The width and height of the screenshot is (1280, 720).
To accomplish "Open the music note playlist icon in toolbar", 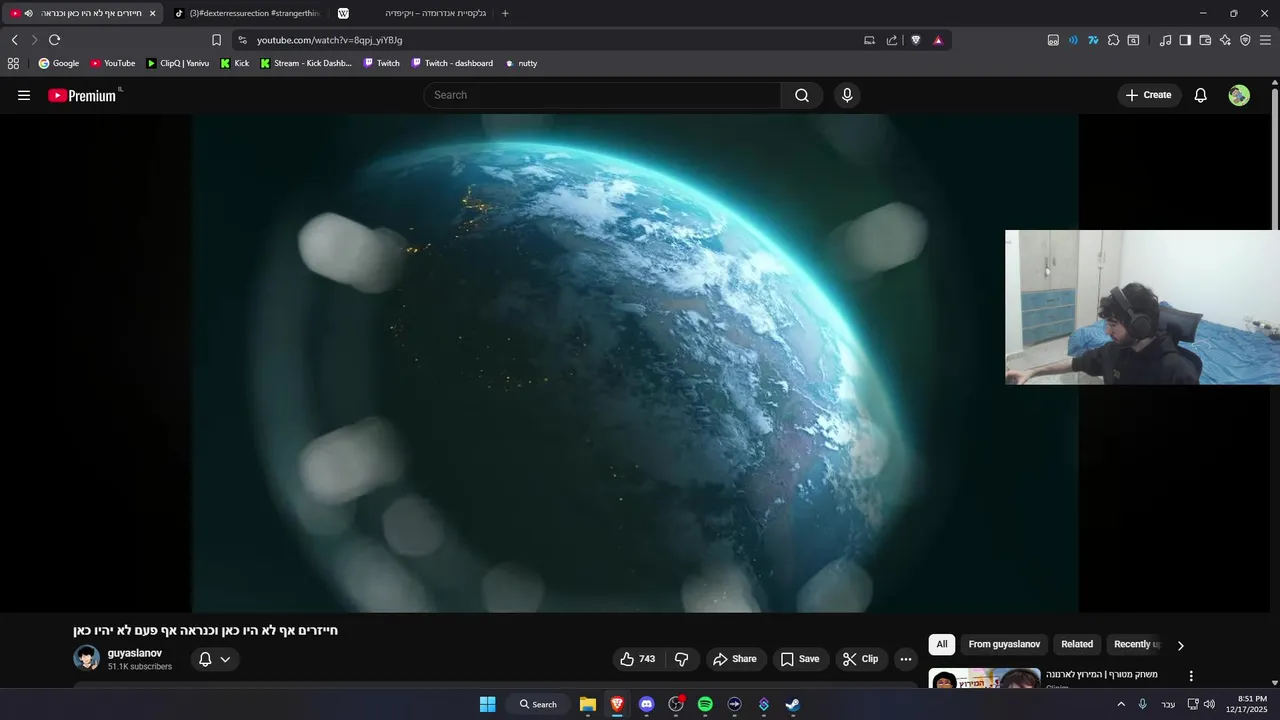I will coord(1165,40).
